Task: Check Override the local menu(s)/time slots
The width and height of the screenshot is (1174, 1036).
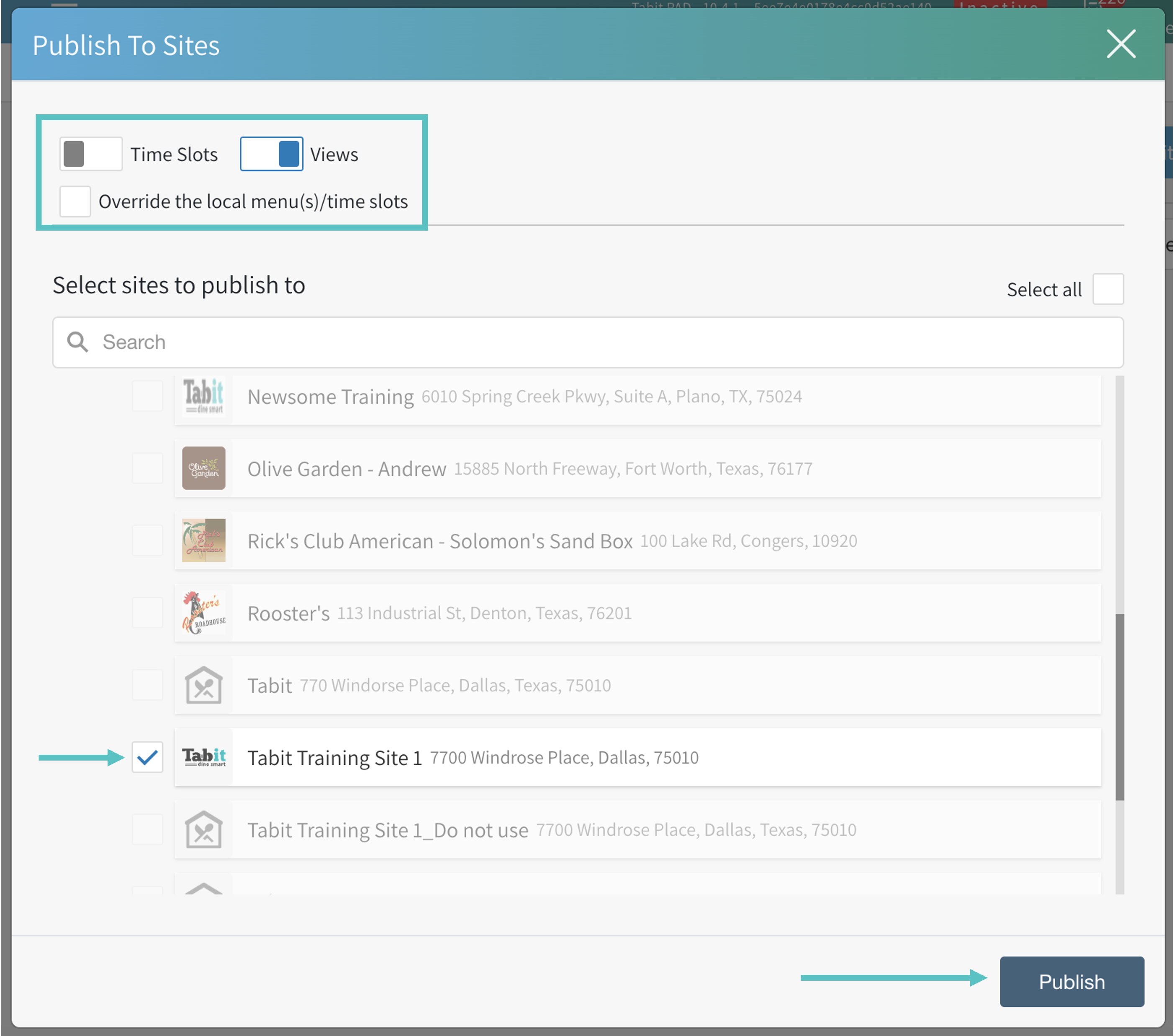Action: (x=74, y=202)
